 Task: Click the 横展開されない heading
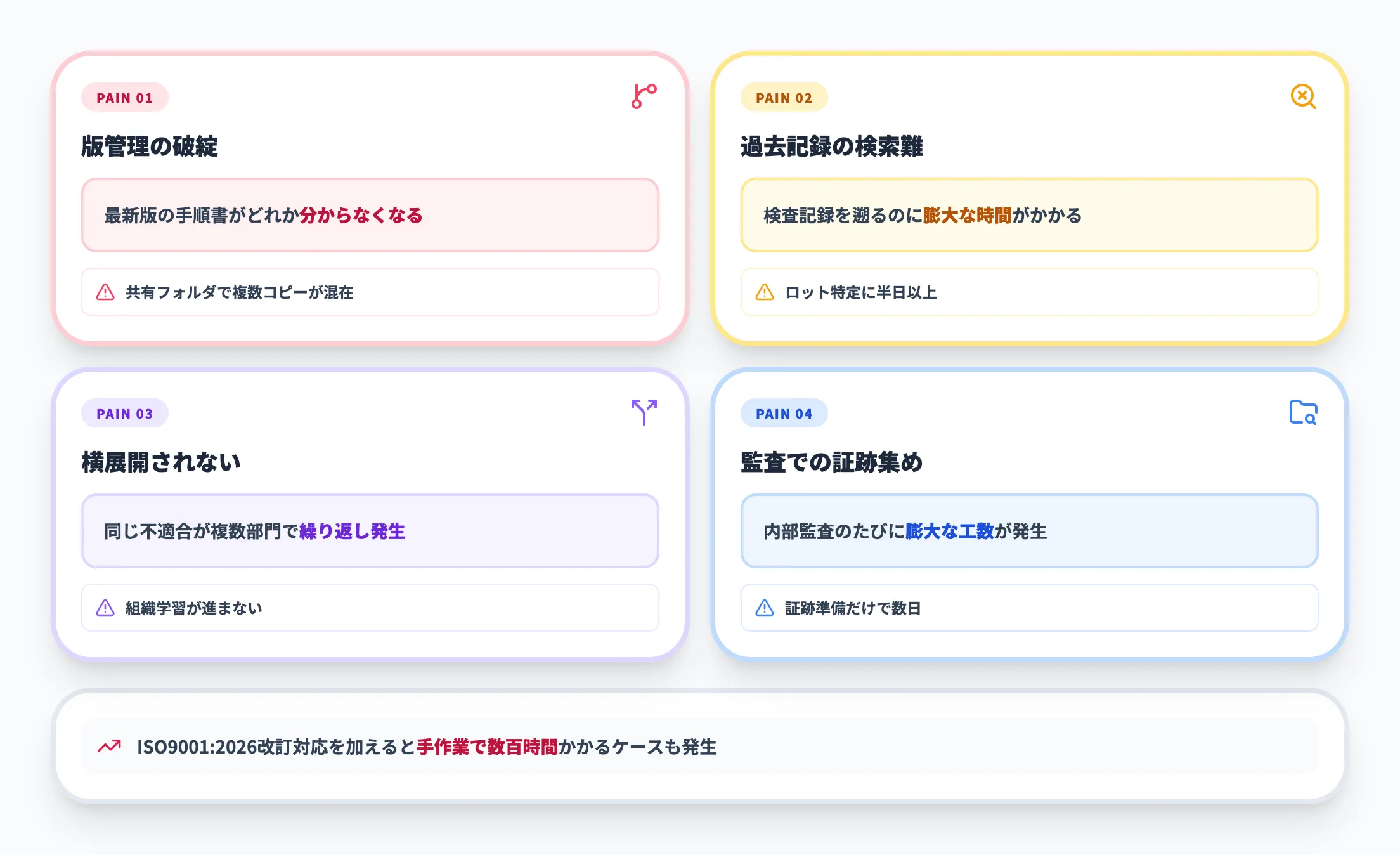click(161, 461)
